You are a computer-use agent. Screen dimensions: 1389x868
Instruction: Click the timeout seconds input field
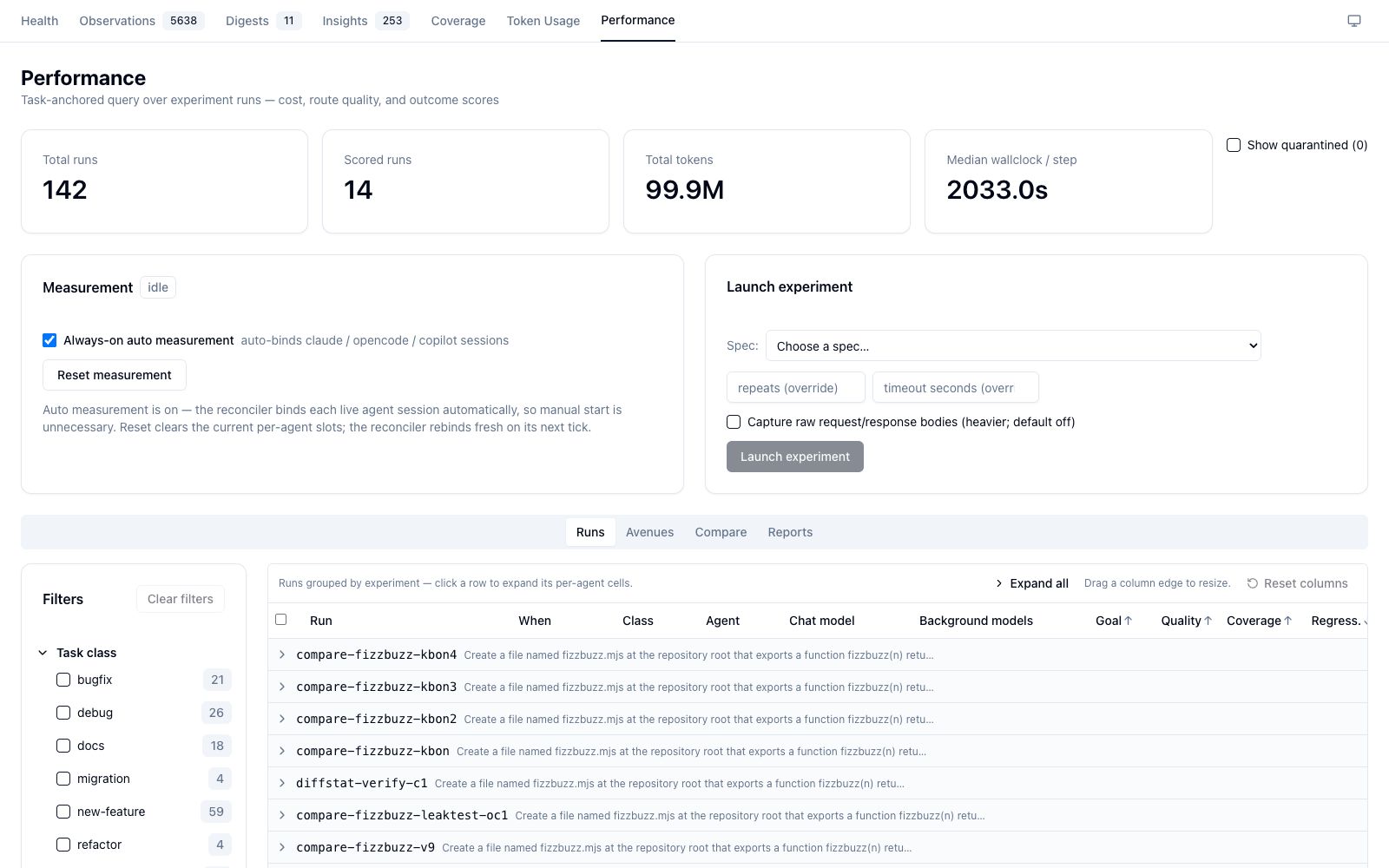click(956, 387)
